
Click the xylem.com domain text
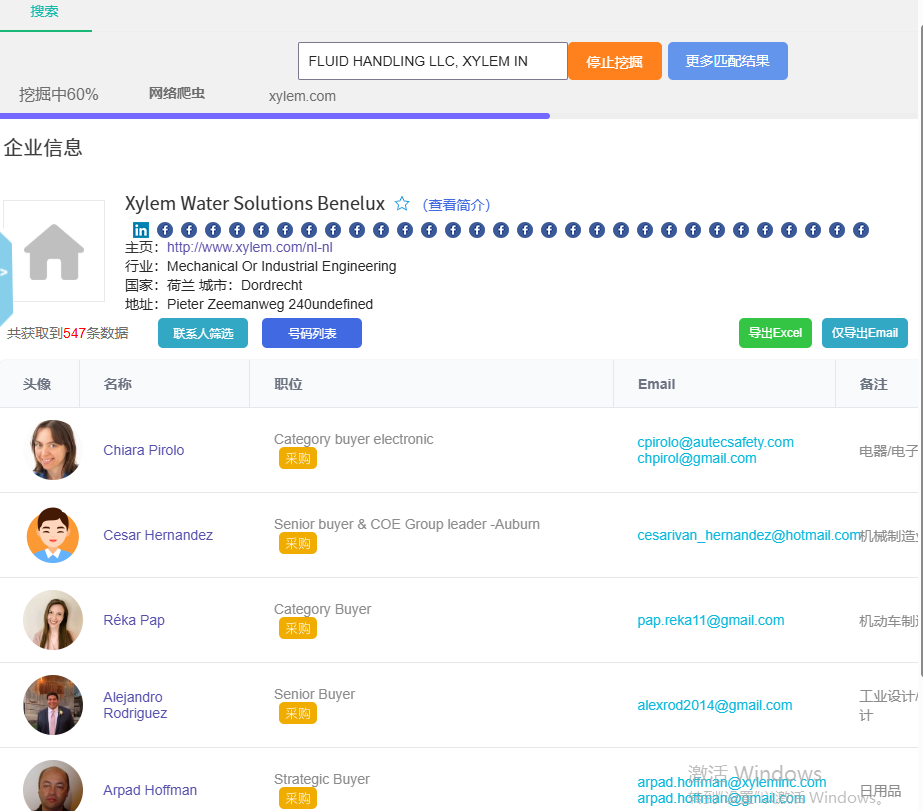(302, 96)
